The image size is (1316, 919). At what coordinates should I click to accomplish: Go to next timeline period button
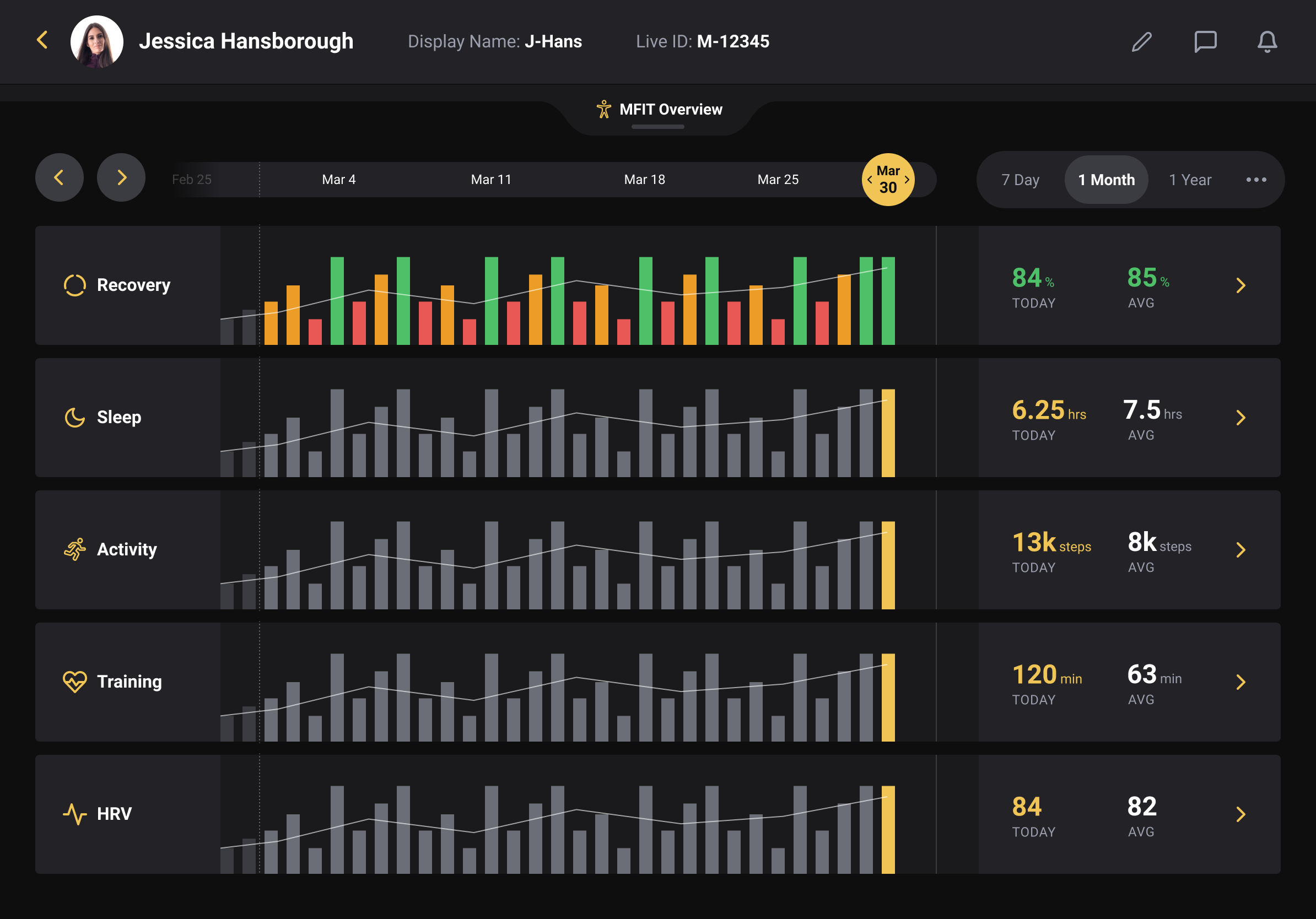tap(121, 177)
